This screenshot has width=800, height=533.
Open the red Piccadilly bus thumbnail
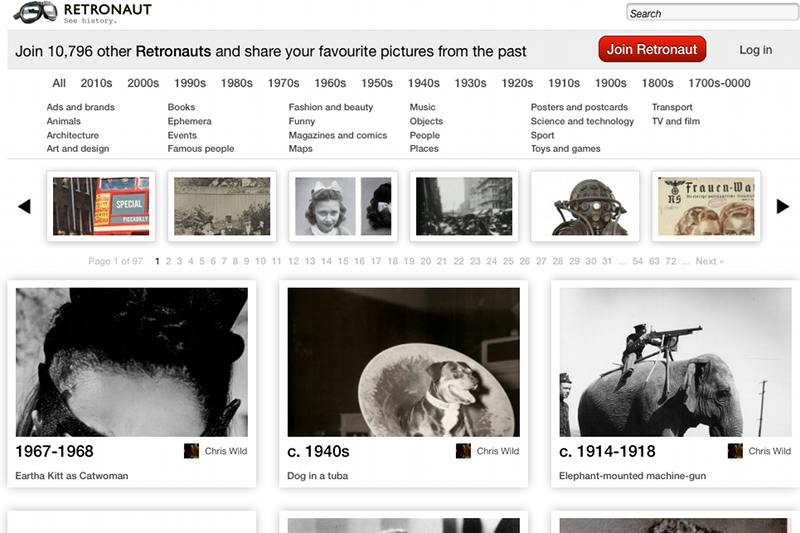coord(101,206)
